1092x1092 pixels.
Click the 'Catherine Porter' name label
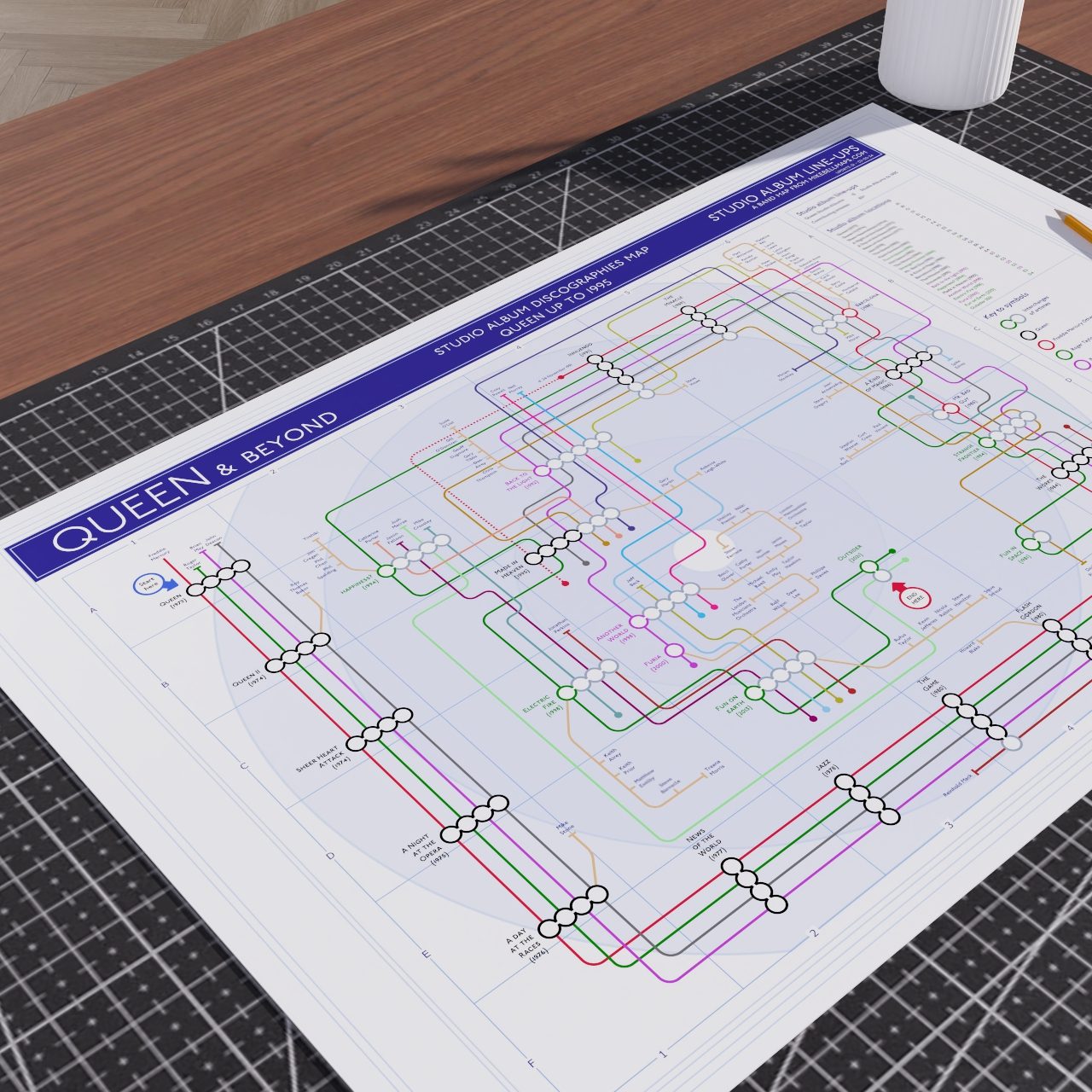[370, 536]
